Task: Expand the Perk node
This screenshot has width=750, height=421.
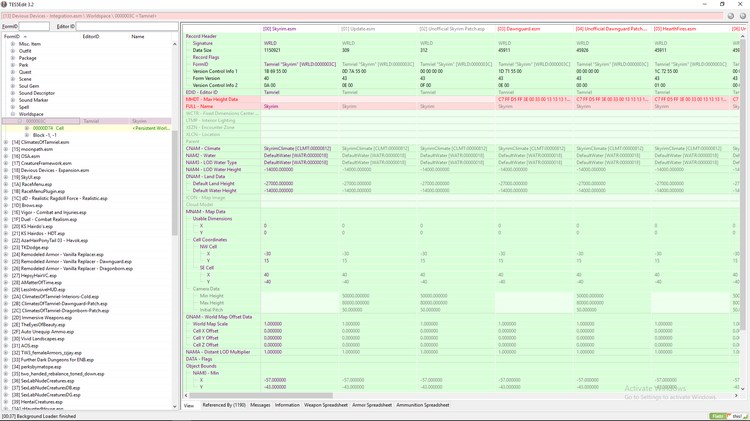Action: pyautogui.click(x=13, y=65)
